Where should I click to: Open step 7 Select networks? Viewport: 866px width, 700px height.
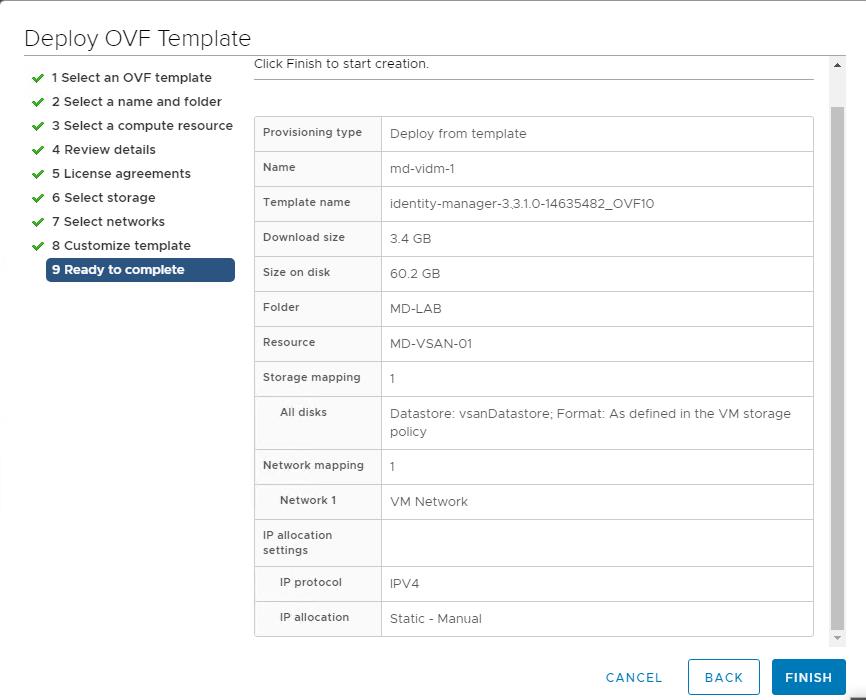pyautogui.click(x=108, y=222)
